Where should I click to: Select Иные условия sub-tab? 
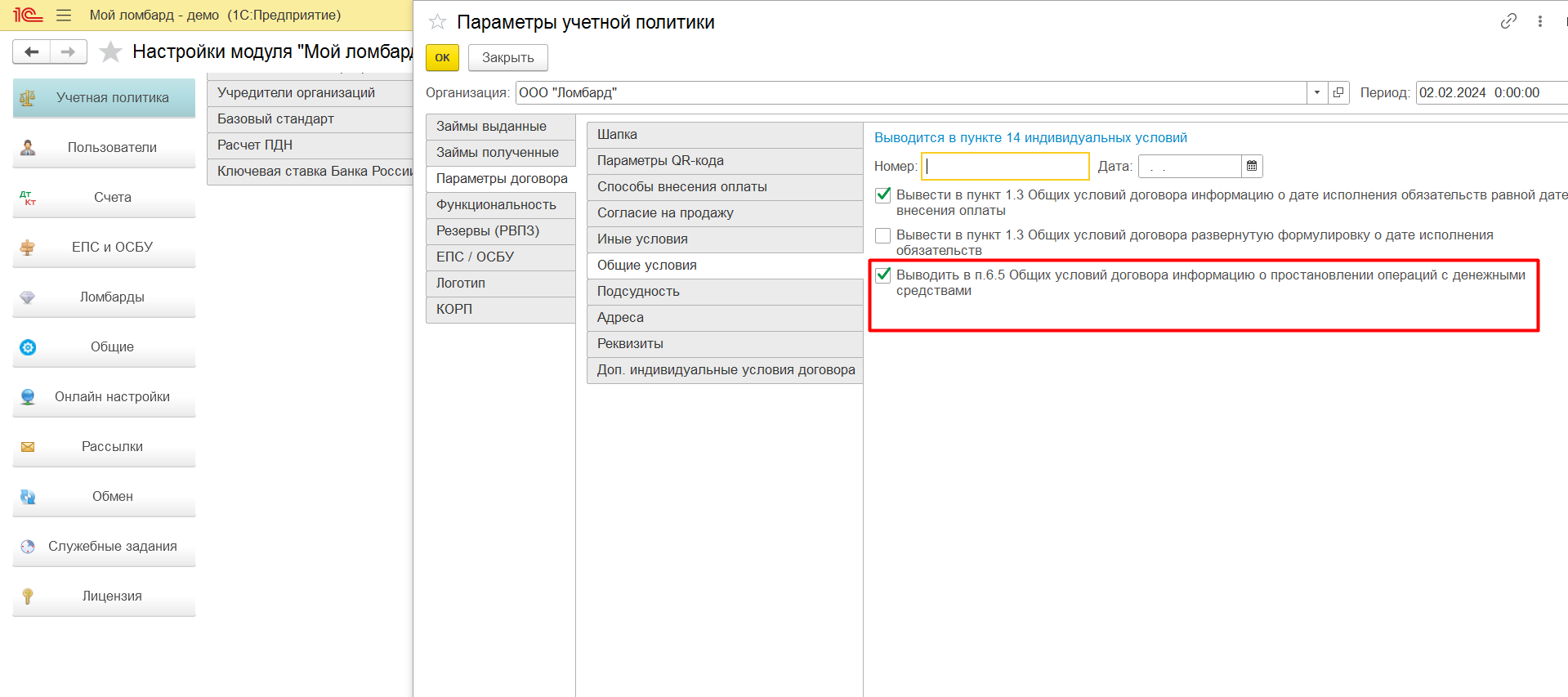coord(725,239)
